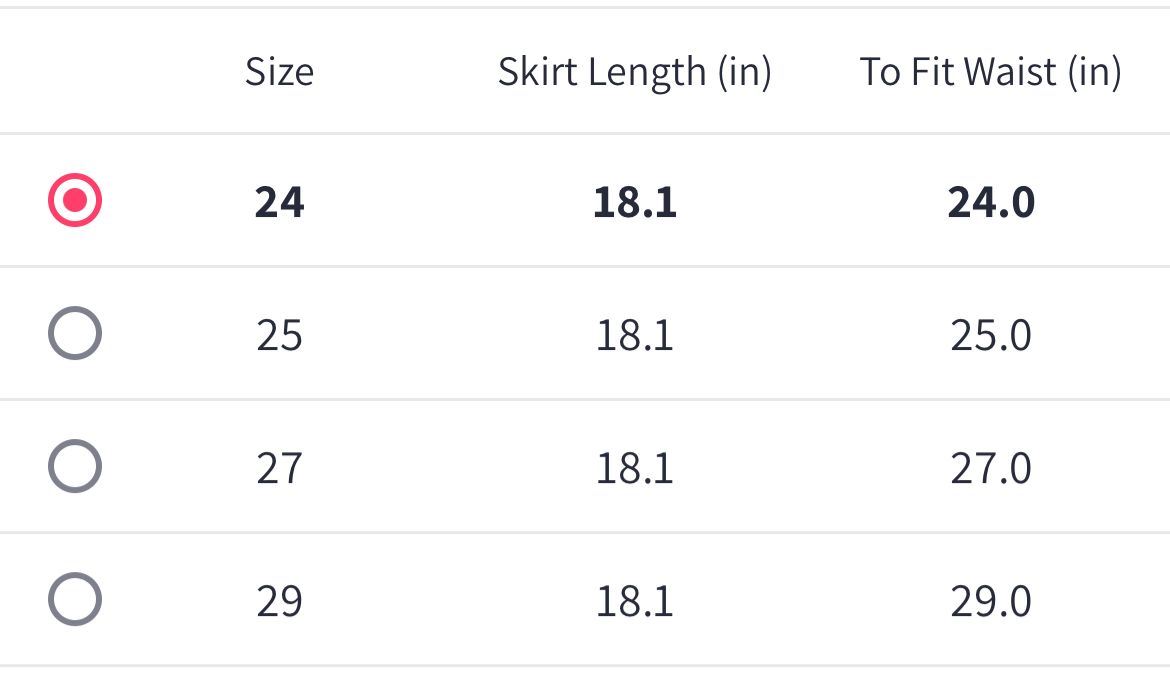Click skirt length 18.1 in size 25 row
This screenshot has width=1170, height=687.
[634, 335]
